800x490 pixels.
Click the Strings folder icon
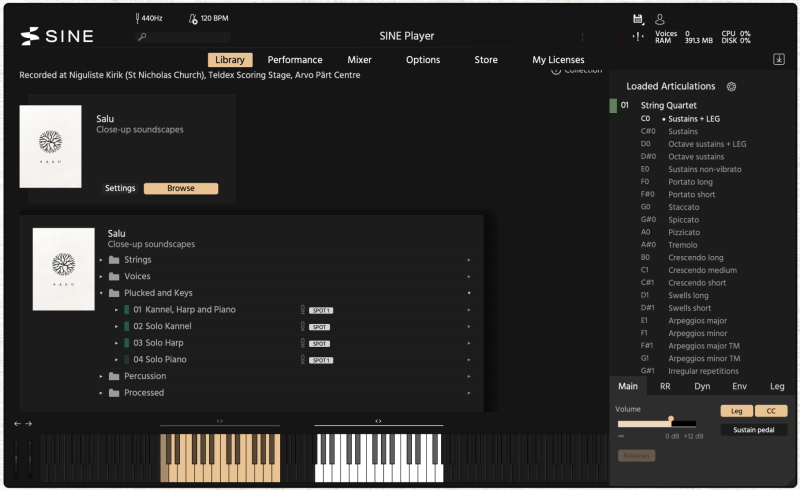click(x=114, y=260)
